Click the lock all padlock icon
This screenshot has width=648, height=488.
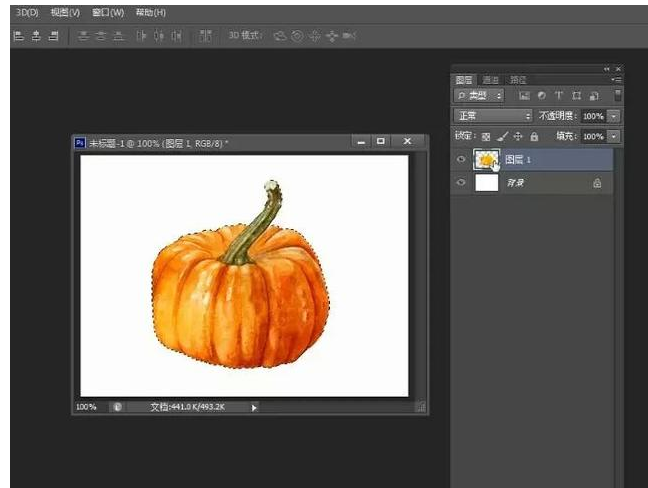pos(534,136)
